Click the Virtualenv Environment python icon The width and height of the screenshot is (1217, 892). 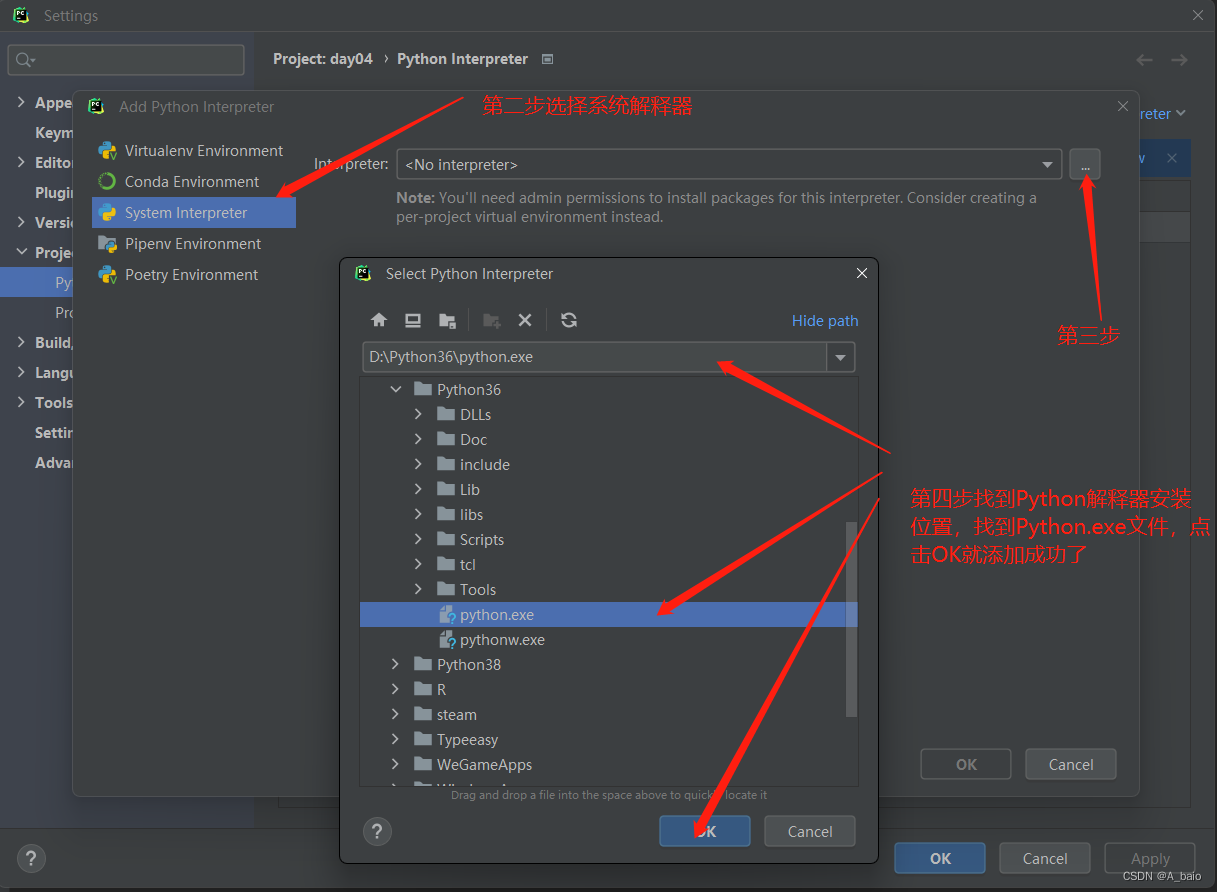point(107,151)
